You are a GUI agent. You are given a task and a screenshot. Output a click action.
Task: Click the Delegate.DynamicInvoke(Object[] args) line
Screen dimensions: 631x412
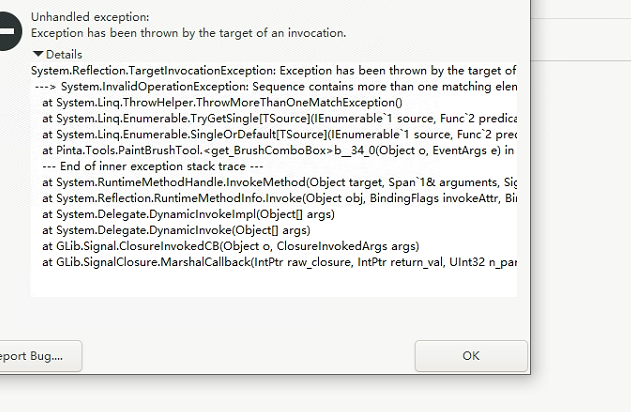pyautogui.click(x=176, y=230)
